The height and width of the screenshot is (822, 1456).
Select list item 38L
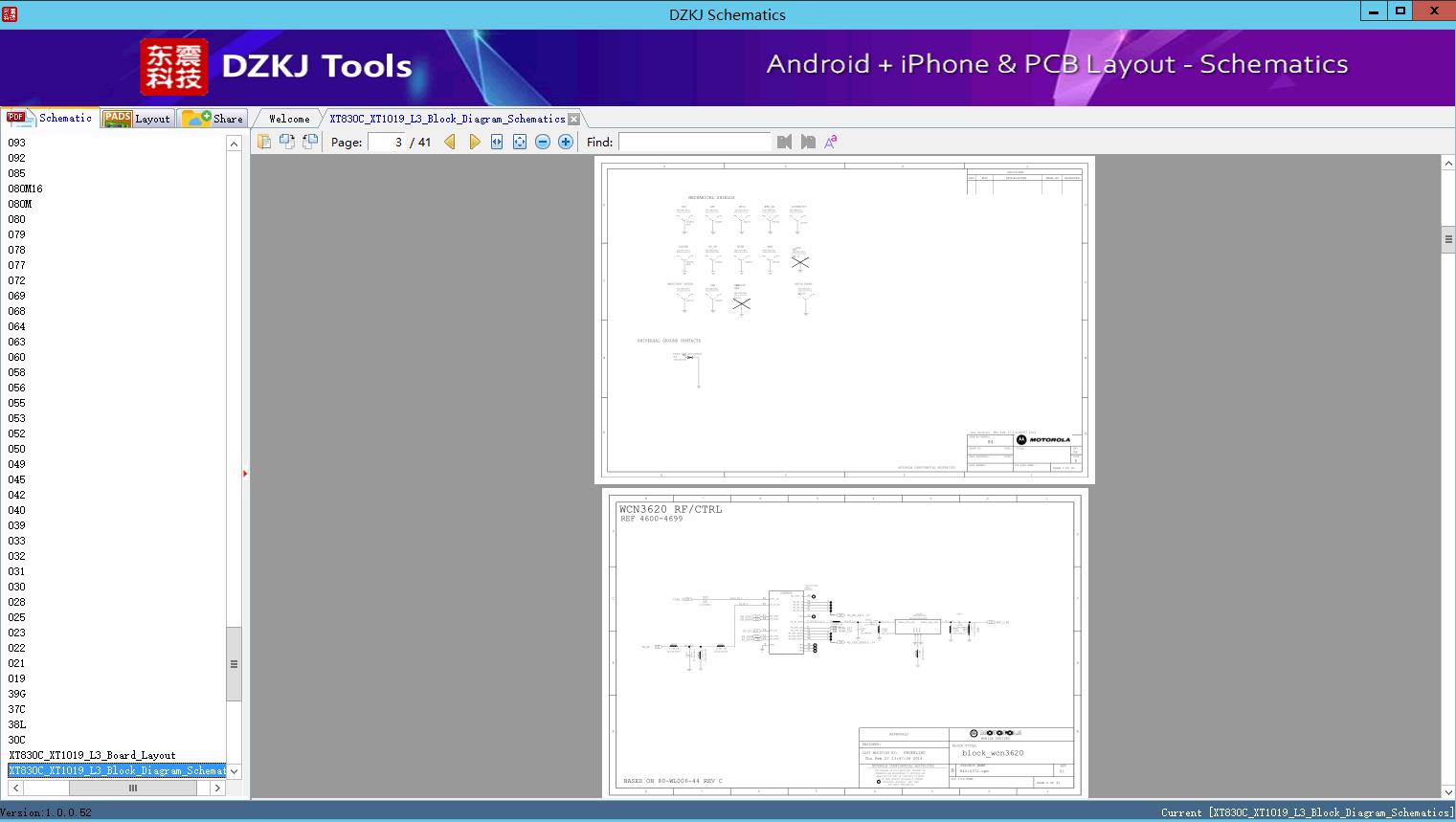pyautogui.click(x=17, y=724)
